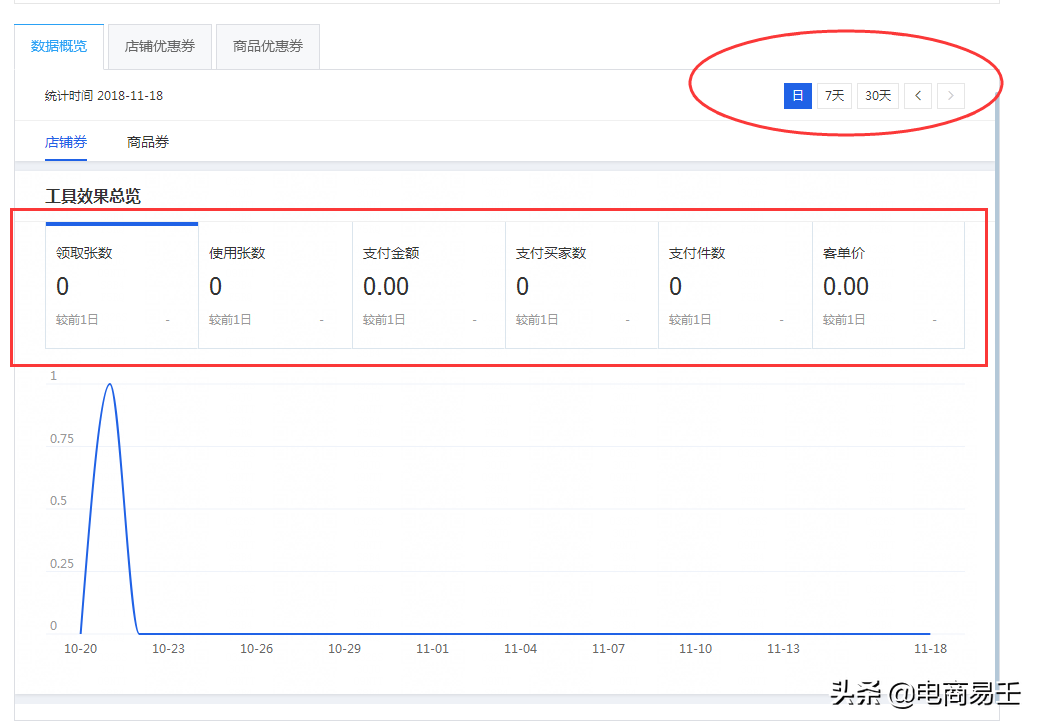Click the 10-26 x-axis date label
This screenshot has height=728, width=1042.
257,649
